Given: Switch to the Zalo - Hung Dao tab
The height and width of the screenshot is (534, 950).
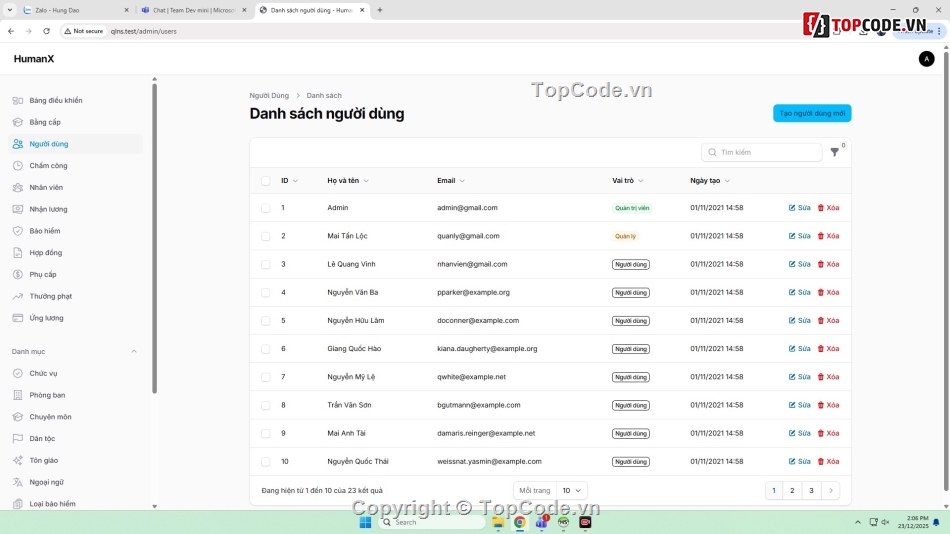Looking at the screenshot, I should point(75,10).
